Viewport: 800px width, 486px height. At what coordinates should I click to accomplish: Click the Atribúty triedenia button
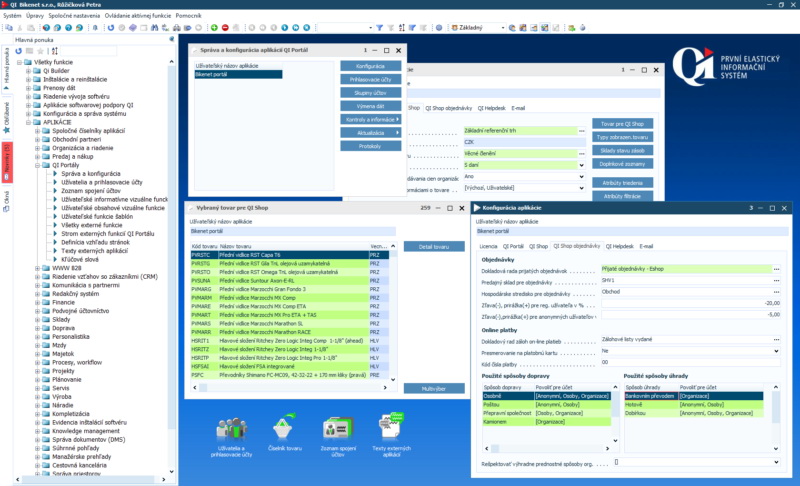(x=622, y=183)
